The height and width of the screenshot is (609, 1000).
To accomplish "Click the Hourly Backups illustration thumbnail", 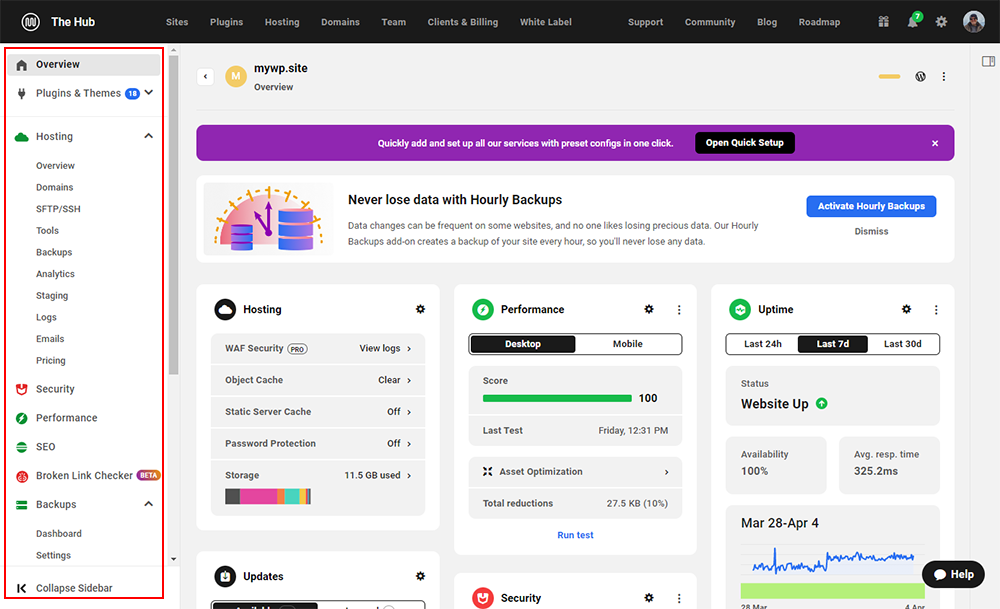I will point(268,219).
